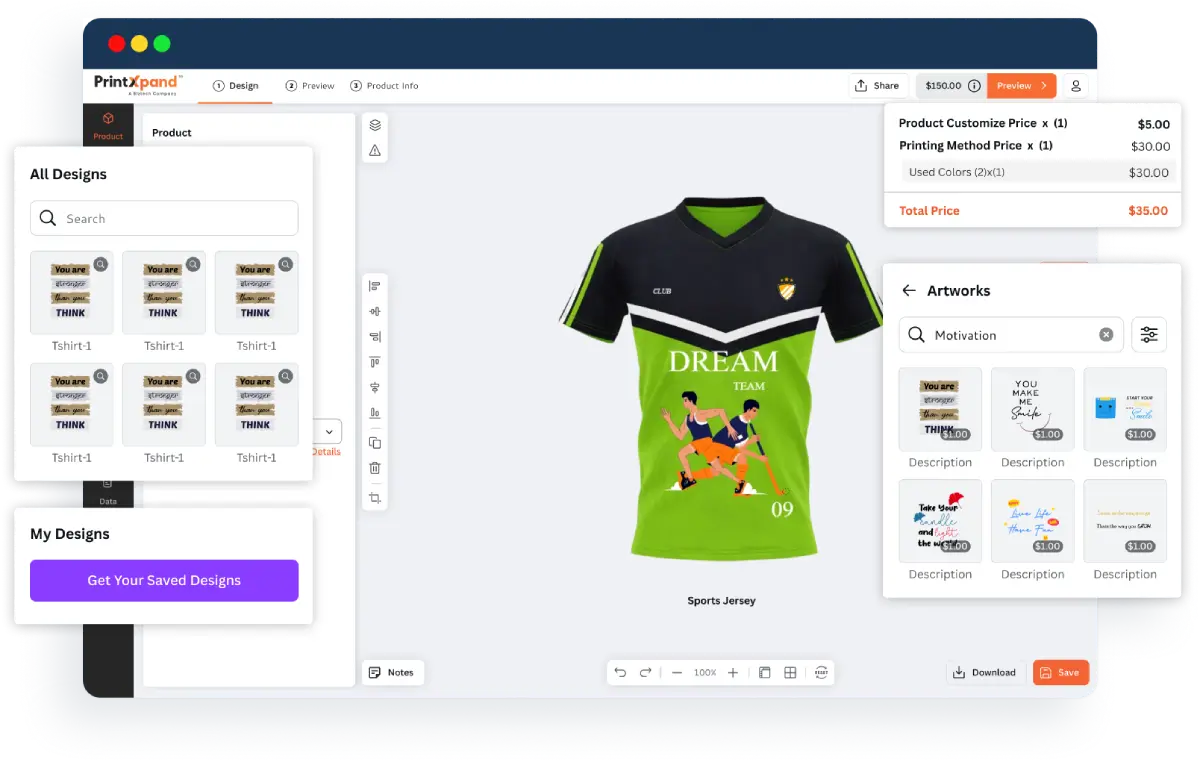The width and height of the screenshot is (1200, 762).
Task: Go back from Artworks panel
Action: [909, 291]
